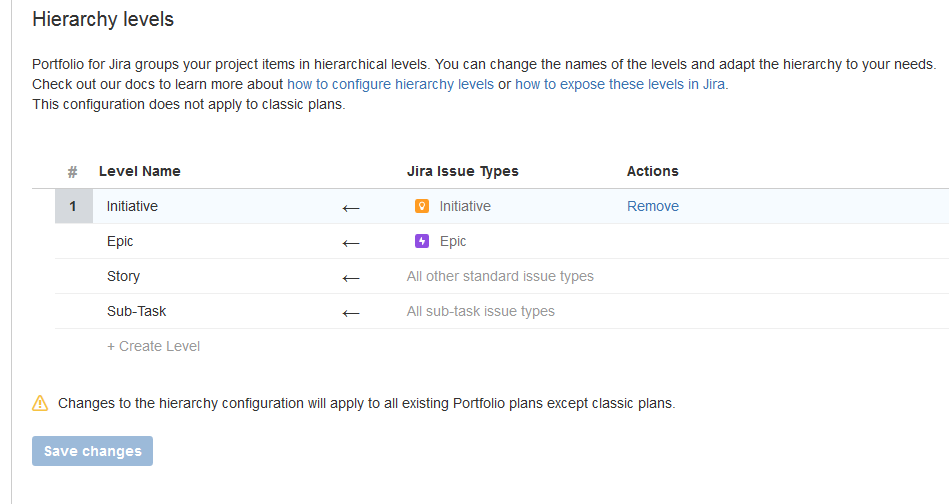Add a new level via Create Level
This screenshot has height=504, width=949.
coord(154,346)
